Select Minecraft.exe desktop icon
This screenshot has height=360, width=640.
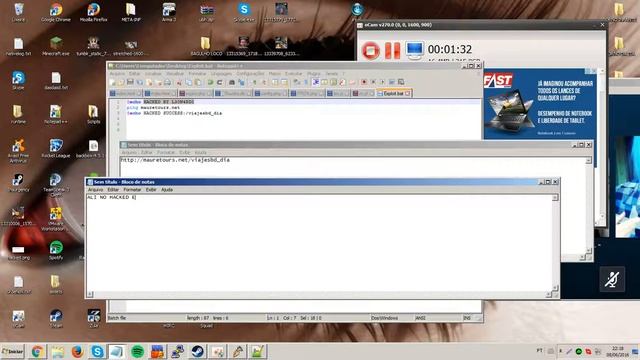[x=56, y=46]
